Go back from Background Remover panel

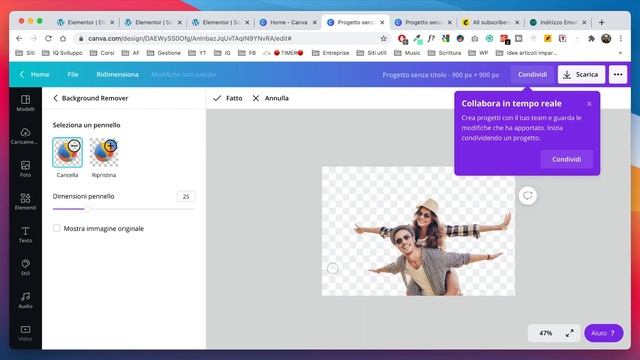[x=56, y=98]
